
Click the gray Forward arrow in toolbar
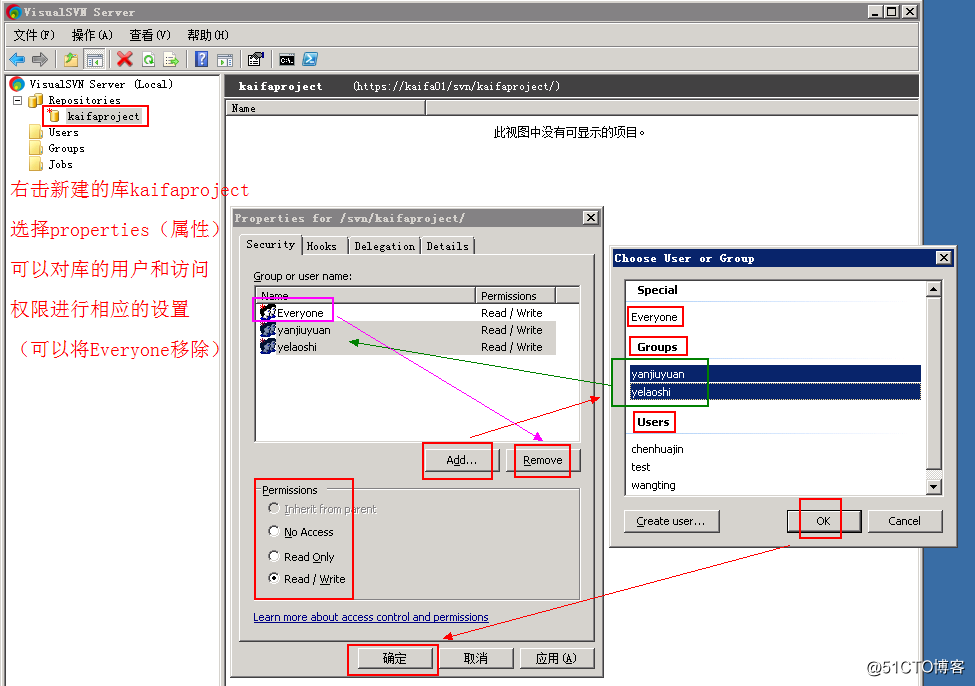point(40,60)
